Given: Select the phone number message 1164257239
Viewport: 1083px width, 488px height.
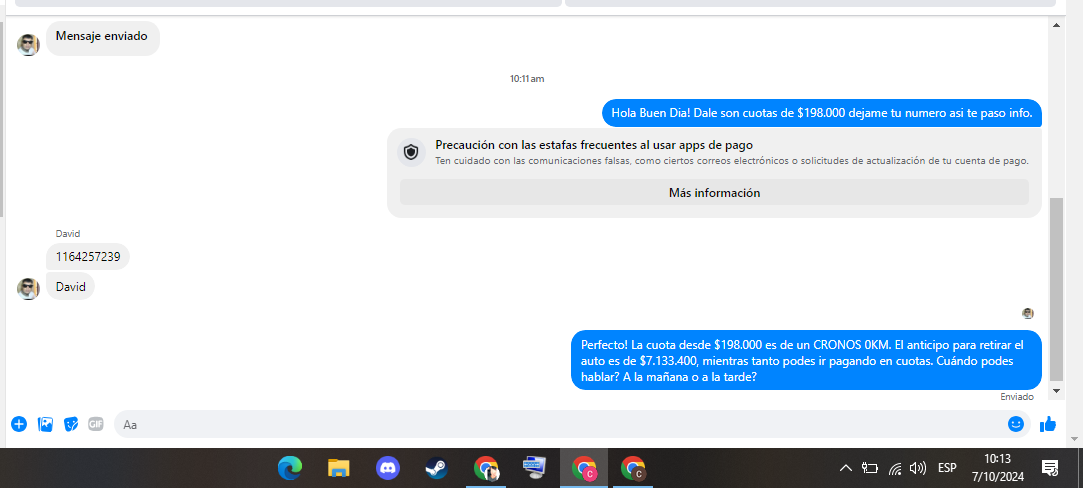Looking at the screenshot, I should (x=88, y=257).
